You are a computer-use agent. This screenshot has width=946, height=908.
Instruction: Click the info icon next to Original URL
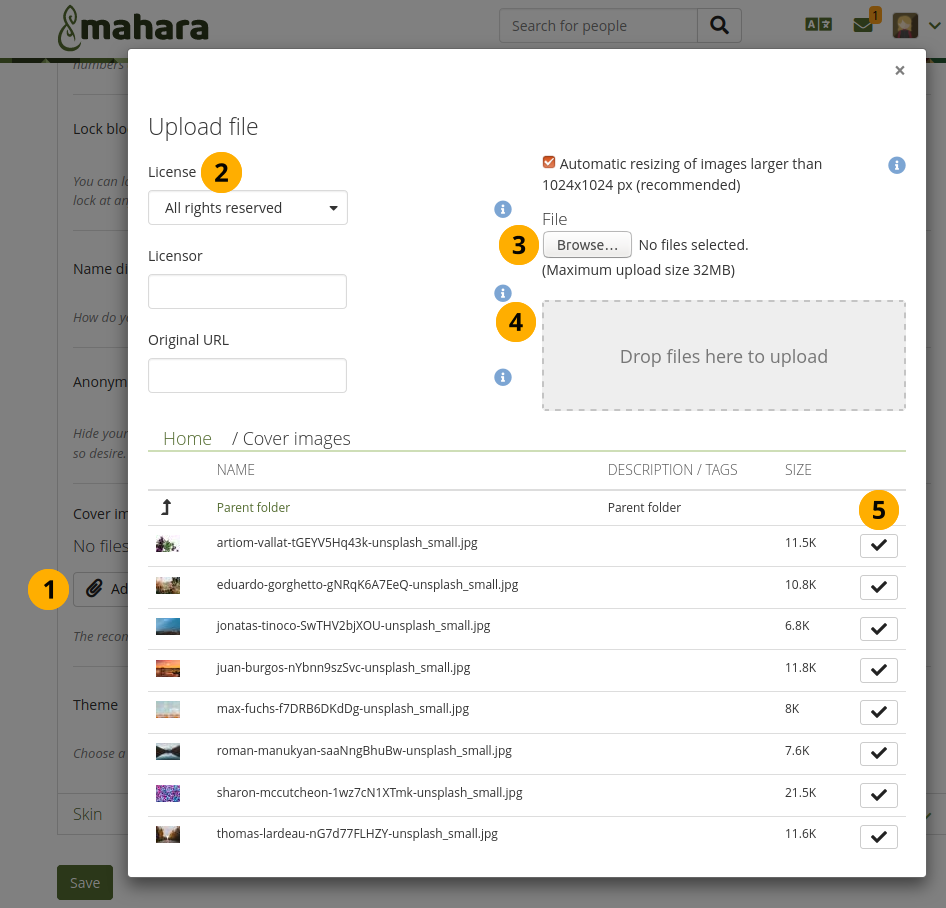(x=503, y=377)
